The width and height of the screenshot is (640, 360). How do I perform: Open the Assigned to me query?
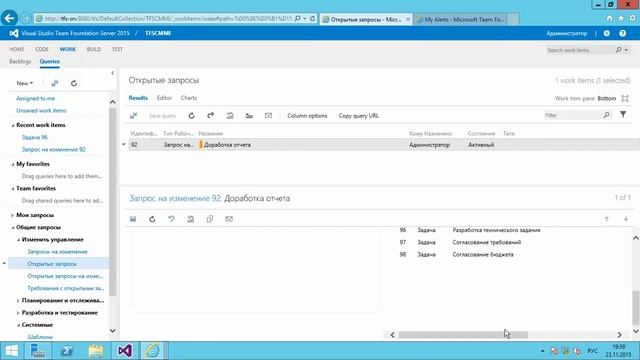[36, 98]
